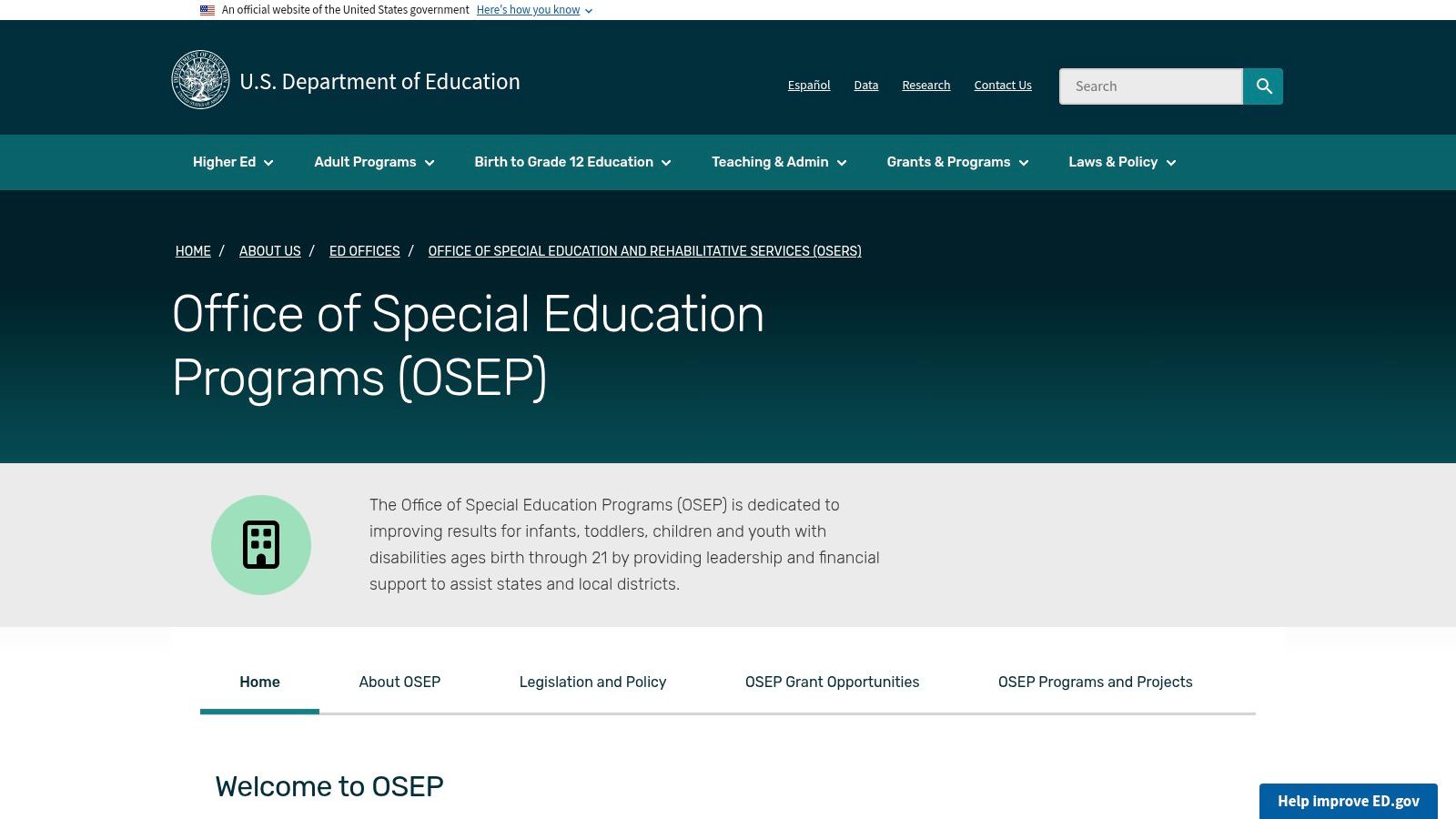1456x819 pixels.
Task: Click the search magnifying glass icon
Action: tap(1263, 86)
